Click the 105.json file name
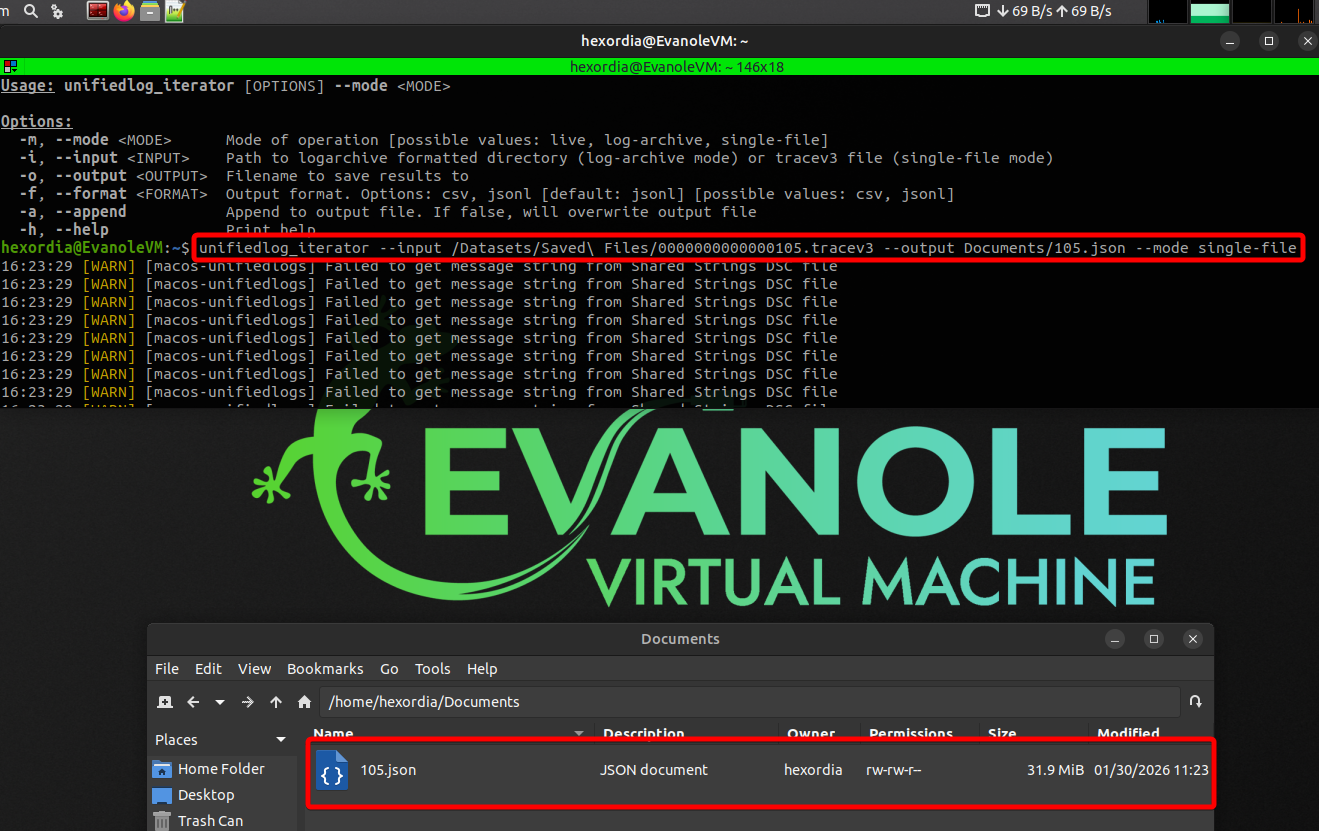 [388, 770]
